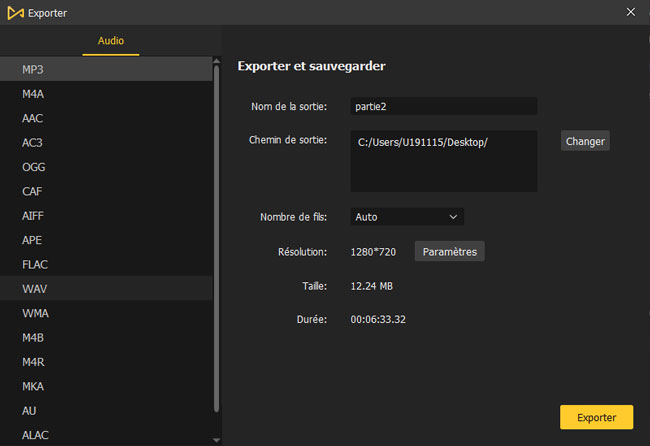Open the Nombre de fils dropdown
Viewport: 650px width, 446px height.
click(407, 217)
